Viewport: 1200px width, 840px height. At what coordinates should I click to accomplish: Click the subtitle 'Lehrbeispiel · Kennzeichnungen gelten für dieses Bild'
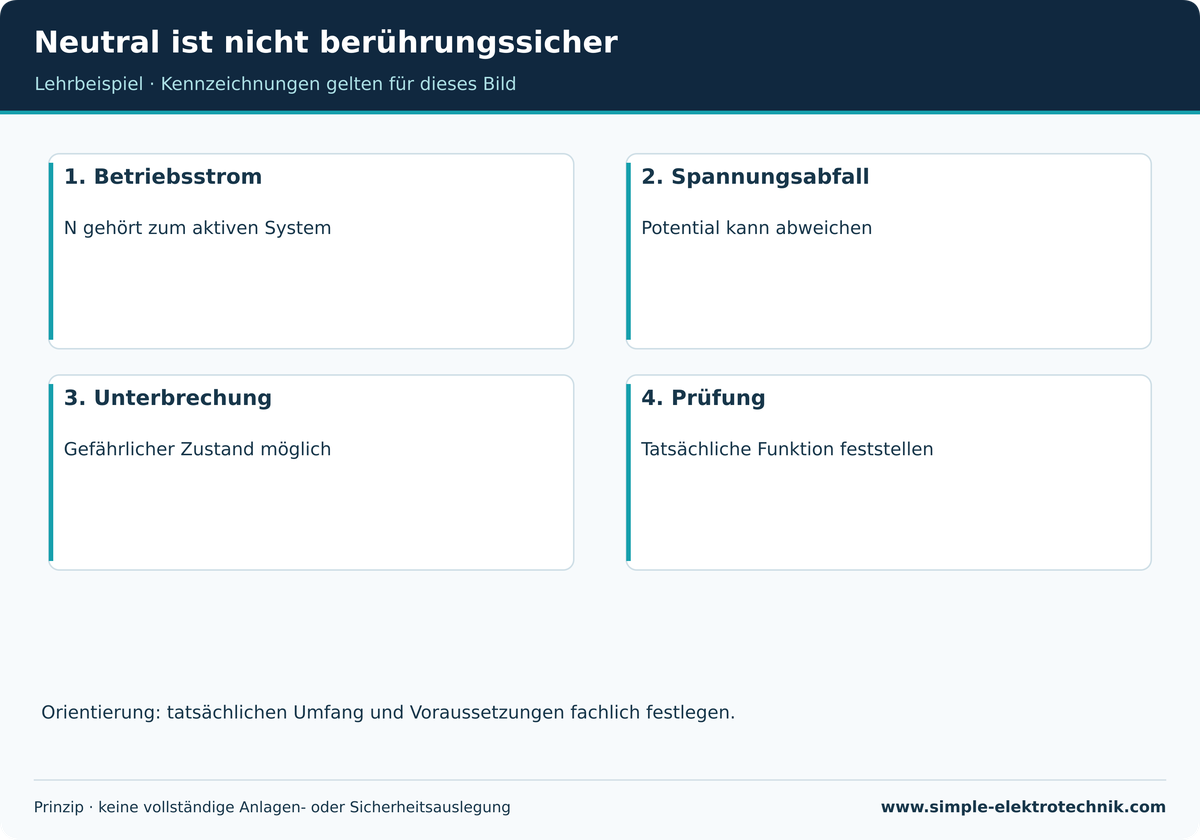(275, 84)
